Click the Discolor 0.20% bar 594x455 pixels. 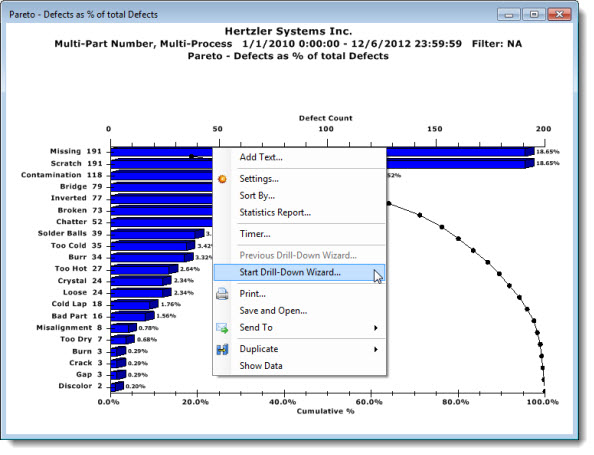click(117, 386)
